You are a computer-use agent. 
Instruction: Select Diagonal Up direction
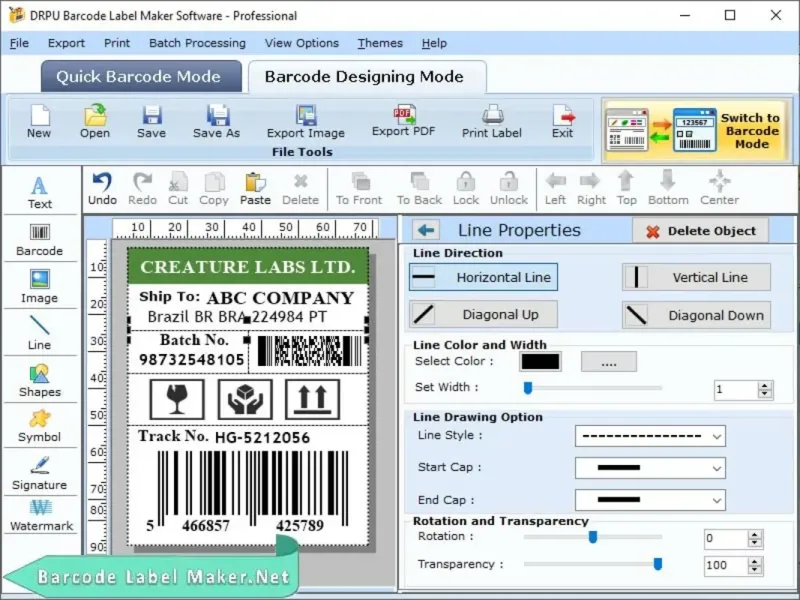tap(483, 314)
